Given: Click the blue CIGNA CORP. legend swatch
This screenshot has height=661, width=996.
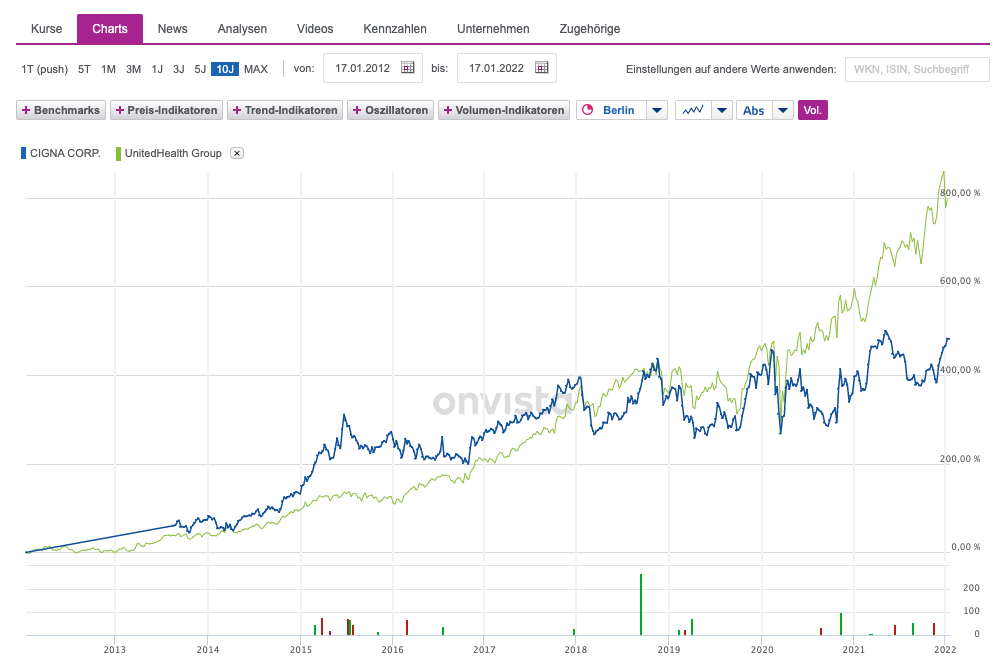Looking at the screenshot, I should 23,153.
